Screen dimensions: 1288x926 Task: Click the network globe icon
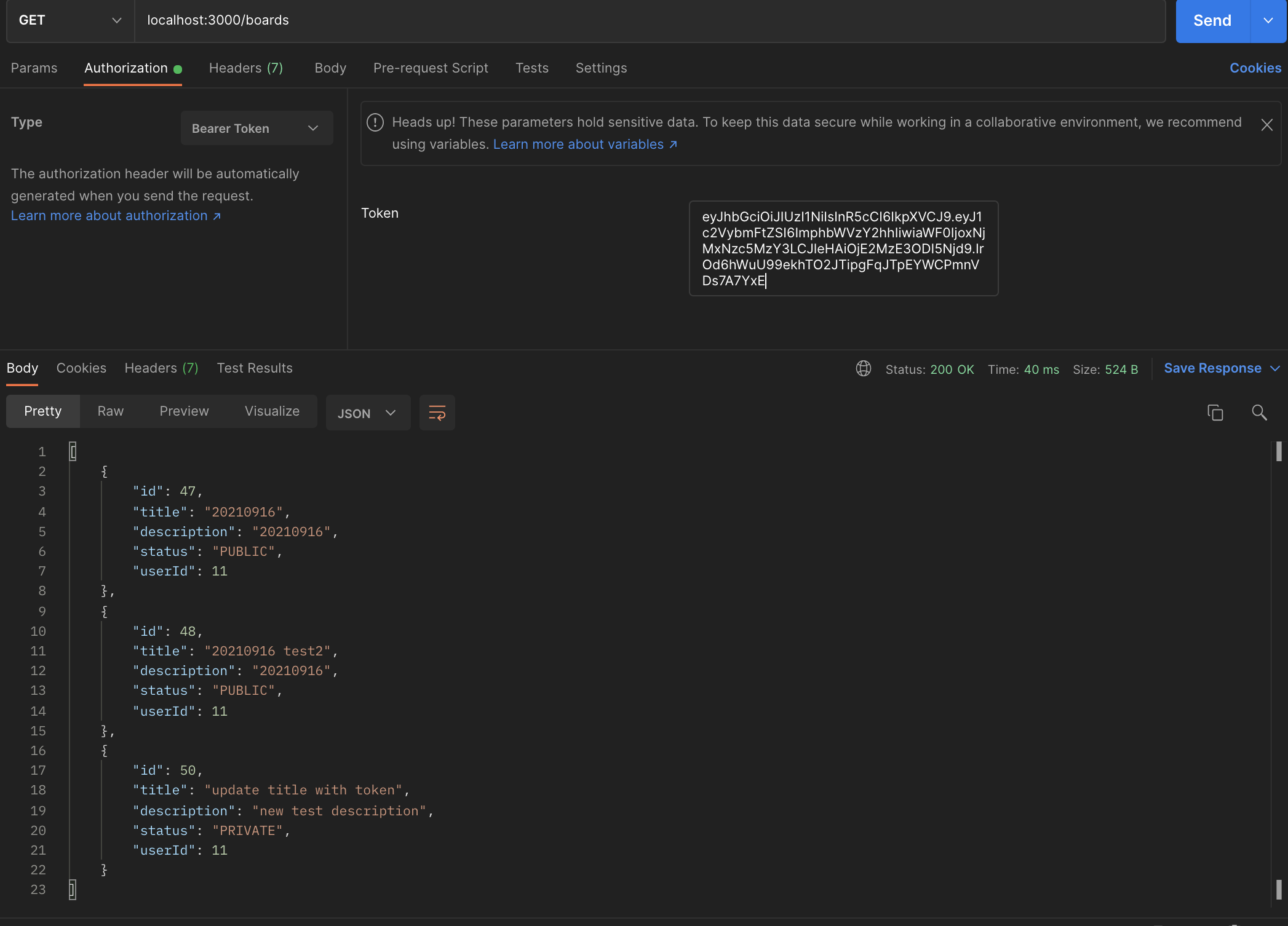(x=864, y=368)
